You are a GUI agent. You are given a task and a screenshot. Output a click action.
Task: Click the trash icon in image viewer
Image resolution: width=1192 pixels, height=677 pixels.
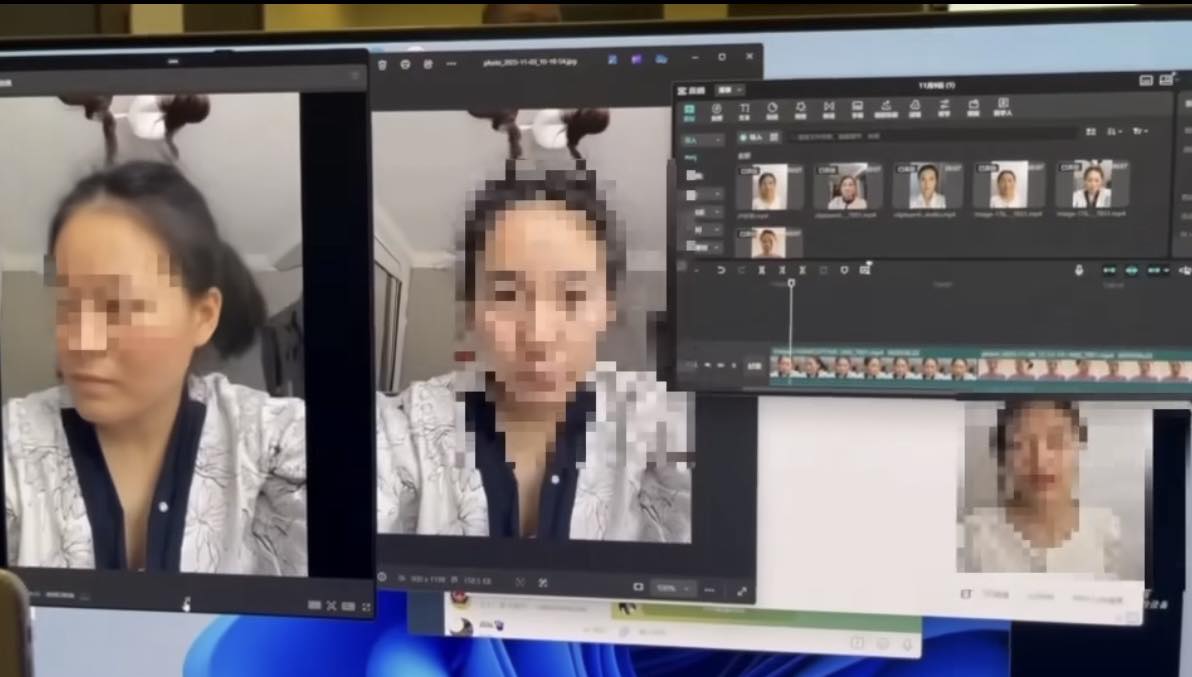(x=381, y=63)
